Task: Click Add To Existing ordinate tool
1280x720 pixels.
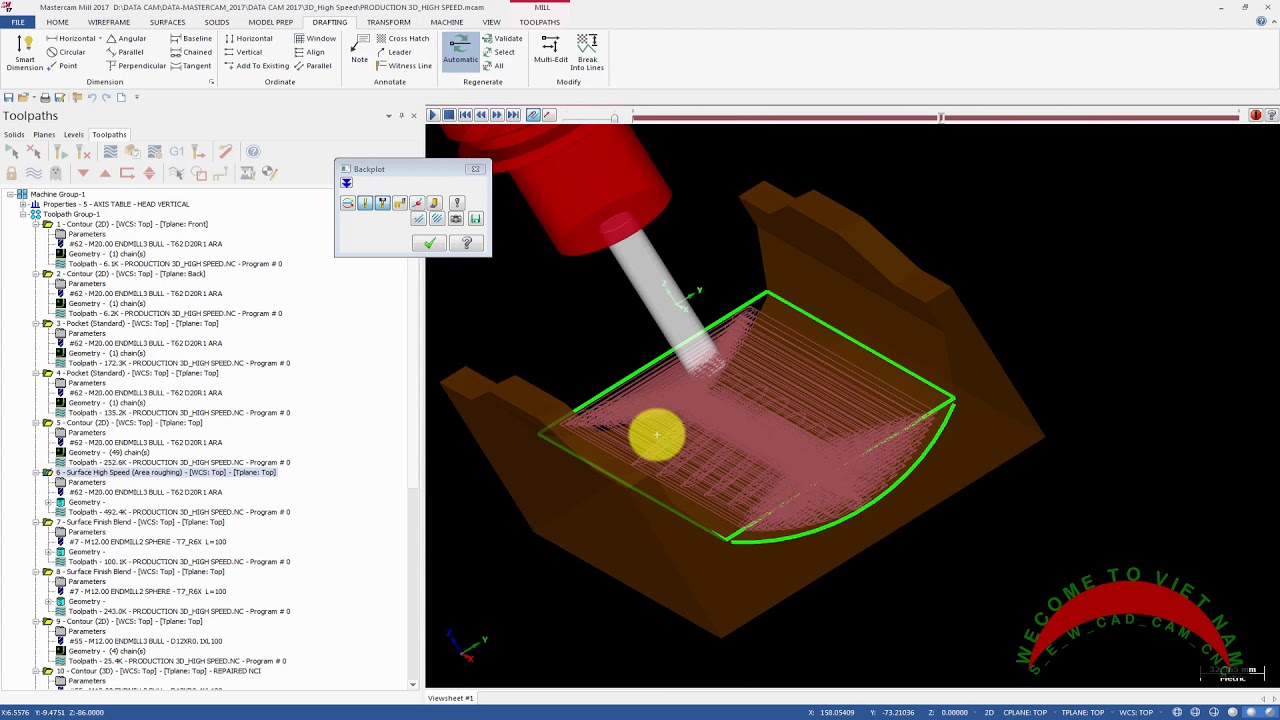Action: click(x=256, y=66)
